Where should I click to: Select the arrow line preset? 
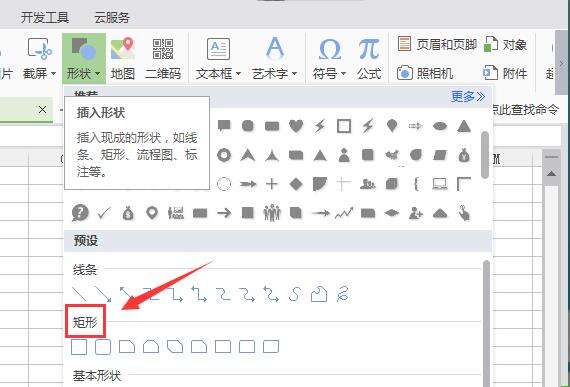click(103, 294)
